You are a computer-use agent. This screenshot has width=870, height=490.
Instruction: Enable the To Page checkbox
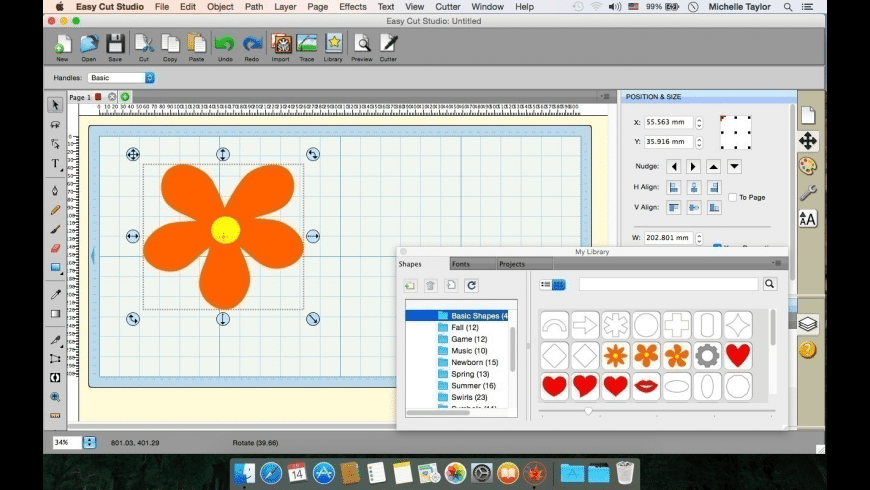click(732, 198)
